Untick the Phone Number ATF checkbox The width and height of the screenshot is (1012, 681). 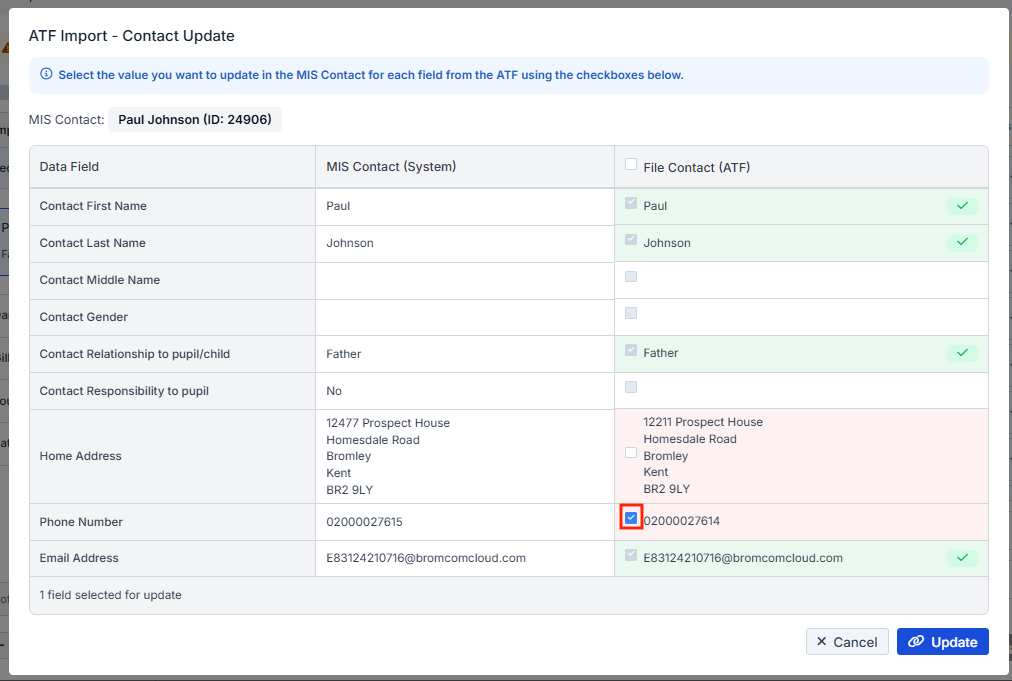(631, 518)
